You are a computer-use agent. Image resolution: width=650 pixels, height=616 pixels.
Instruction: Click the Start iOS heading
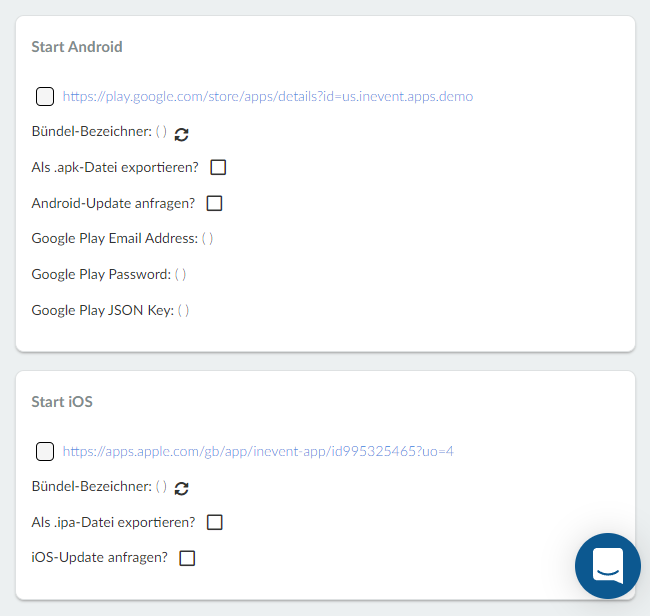point(62,402)
